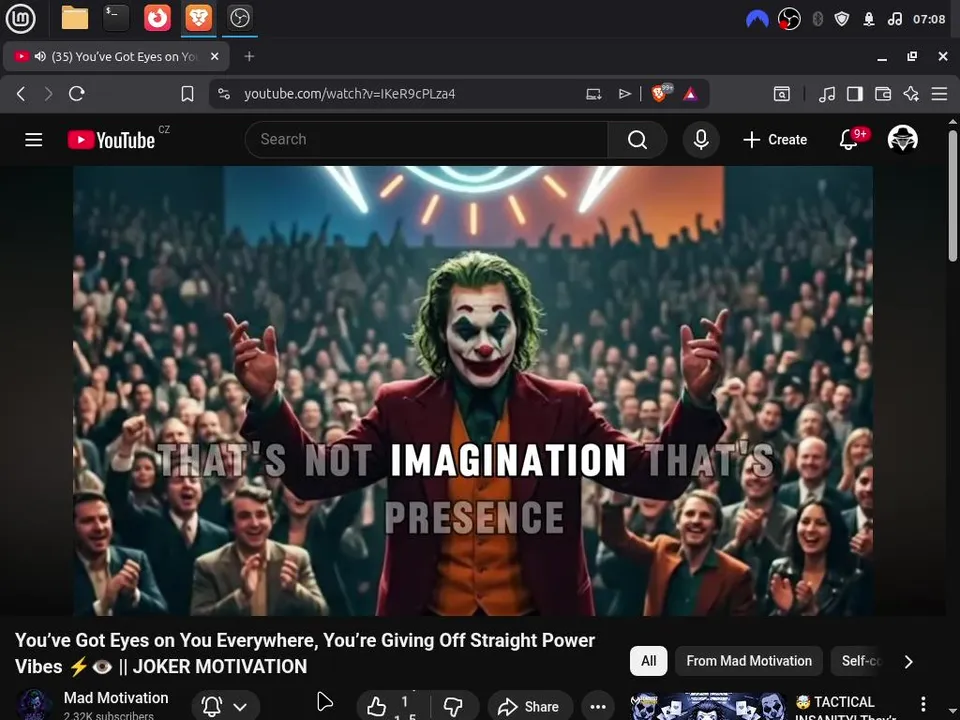Select the All filter chip
Screen dimensions: 960x720
pyautogui.click(x=648, y=661)
